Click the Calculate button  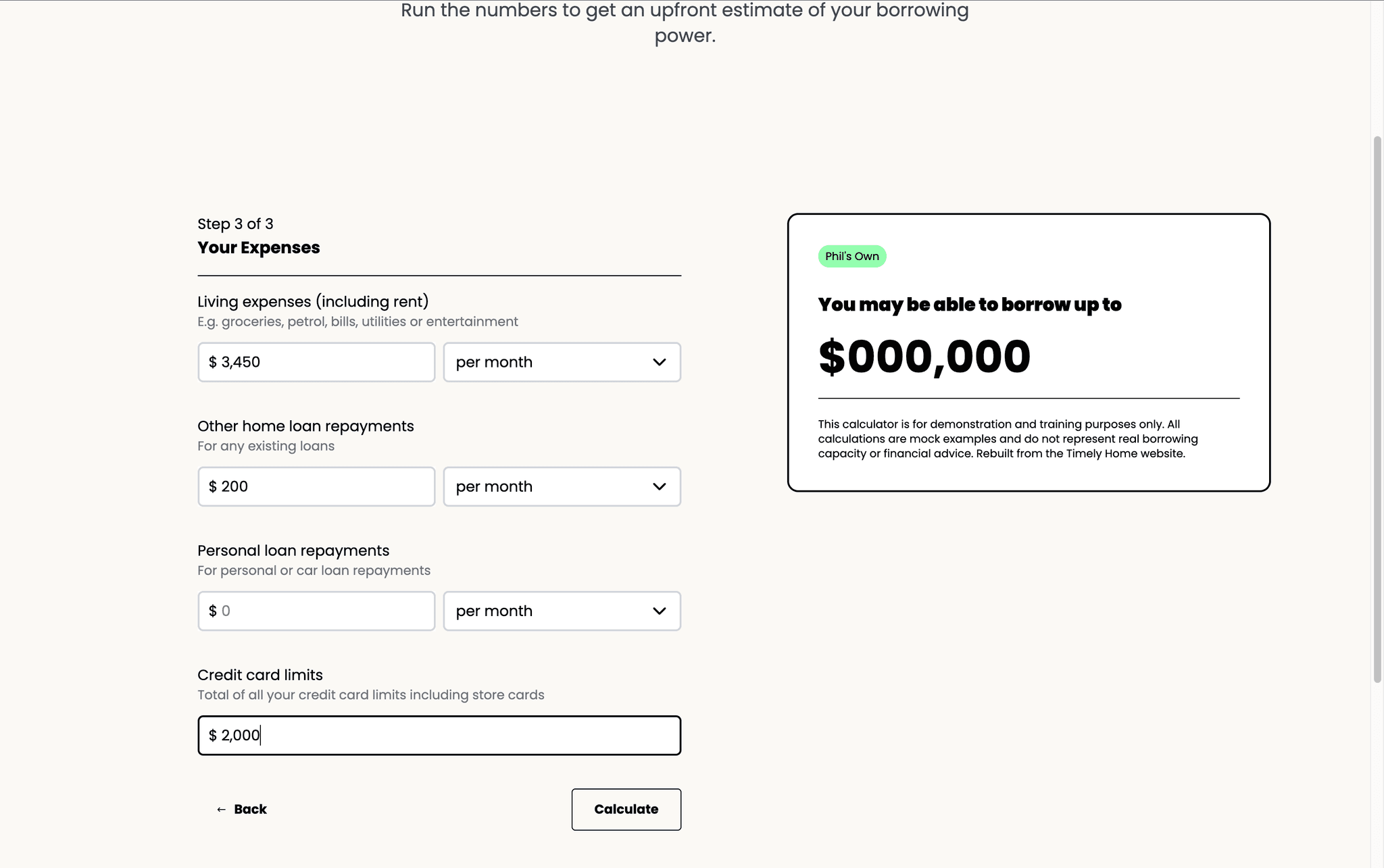pyautogui.click(x=626, y=809)
